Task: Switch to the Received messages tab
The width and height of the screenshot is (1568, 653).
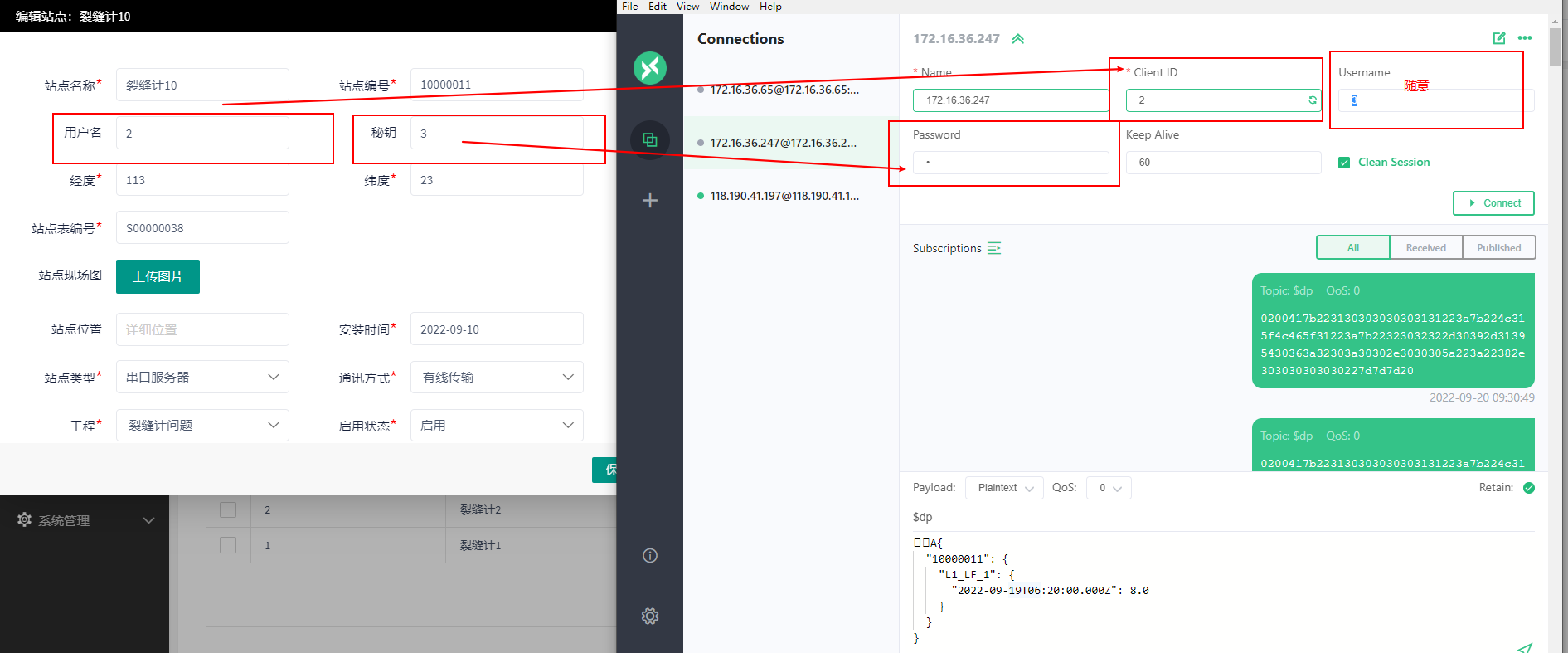Action: [1425, 247]
